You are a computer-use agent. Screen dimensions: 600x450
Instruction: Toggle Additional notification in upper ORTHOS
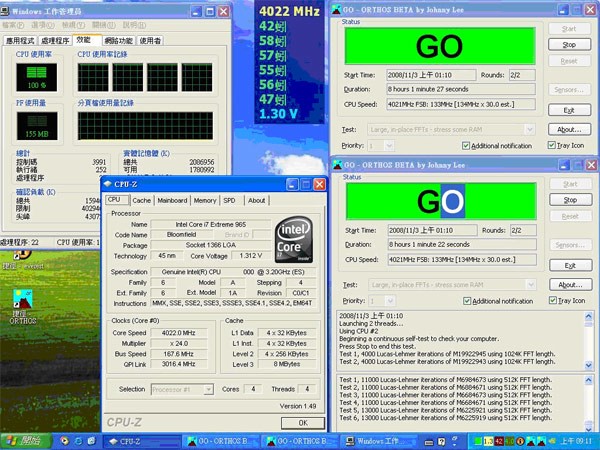click(x=466, y=146)
